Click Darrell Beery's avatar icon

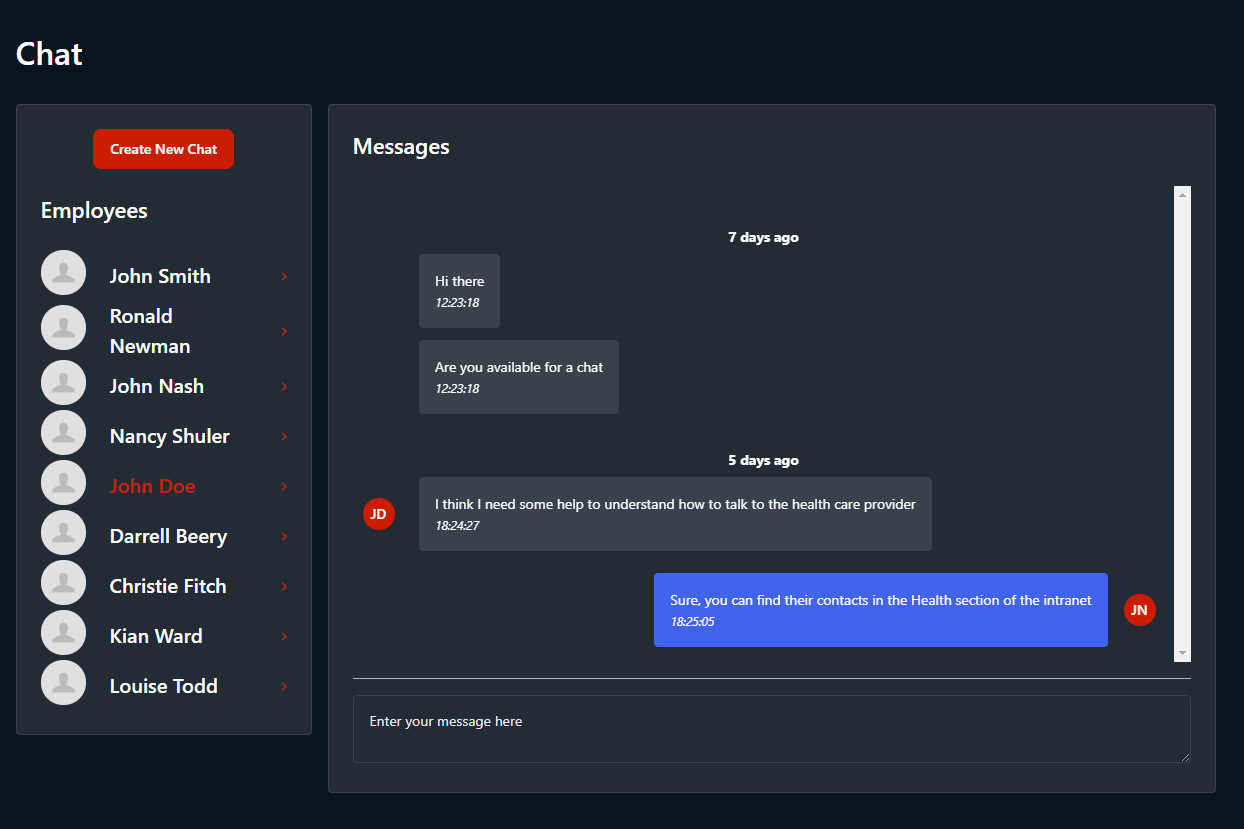tap(63, 532)
